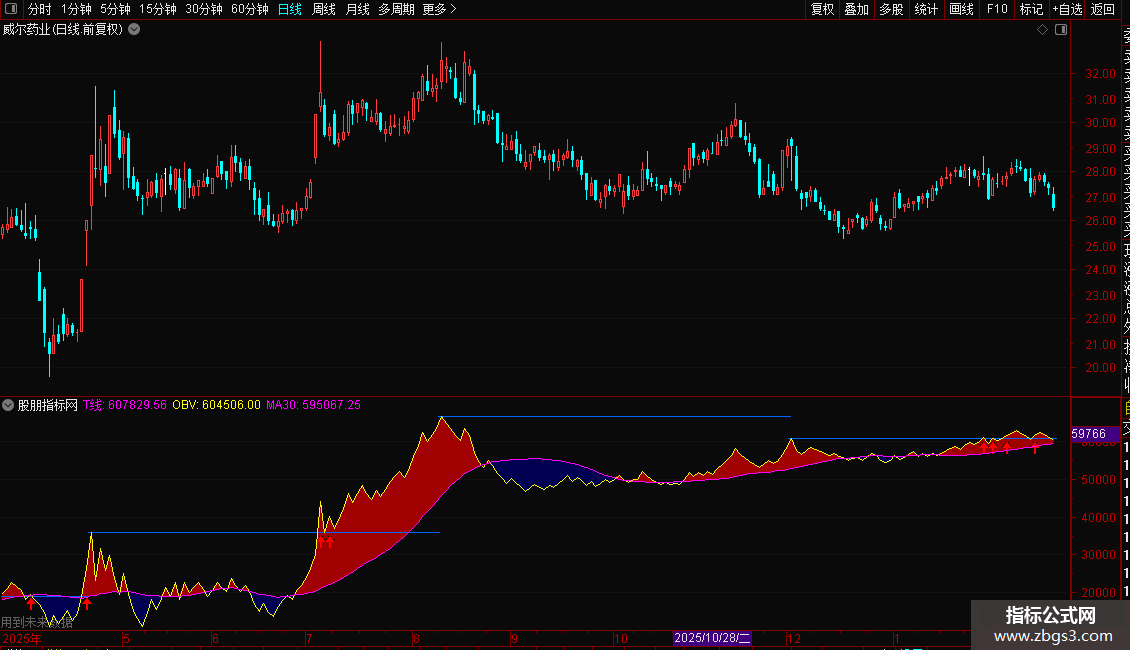Open F10 company information
This screenshot has width=1130, height=650.
click(997, 9)
